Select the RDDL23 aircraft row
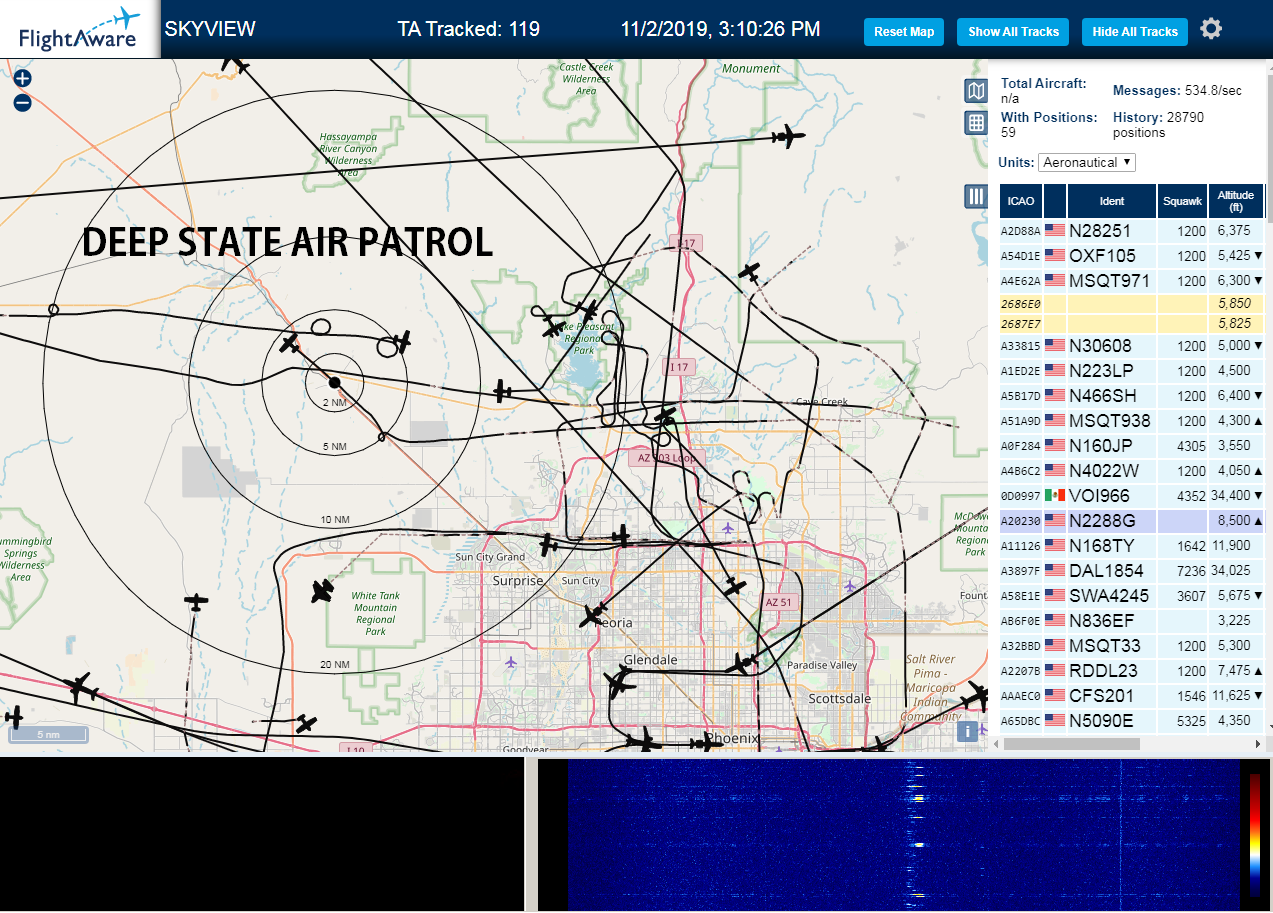The image size is (1273, 913). pos(1132,670)
